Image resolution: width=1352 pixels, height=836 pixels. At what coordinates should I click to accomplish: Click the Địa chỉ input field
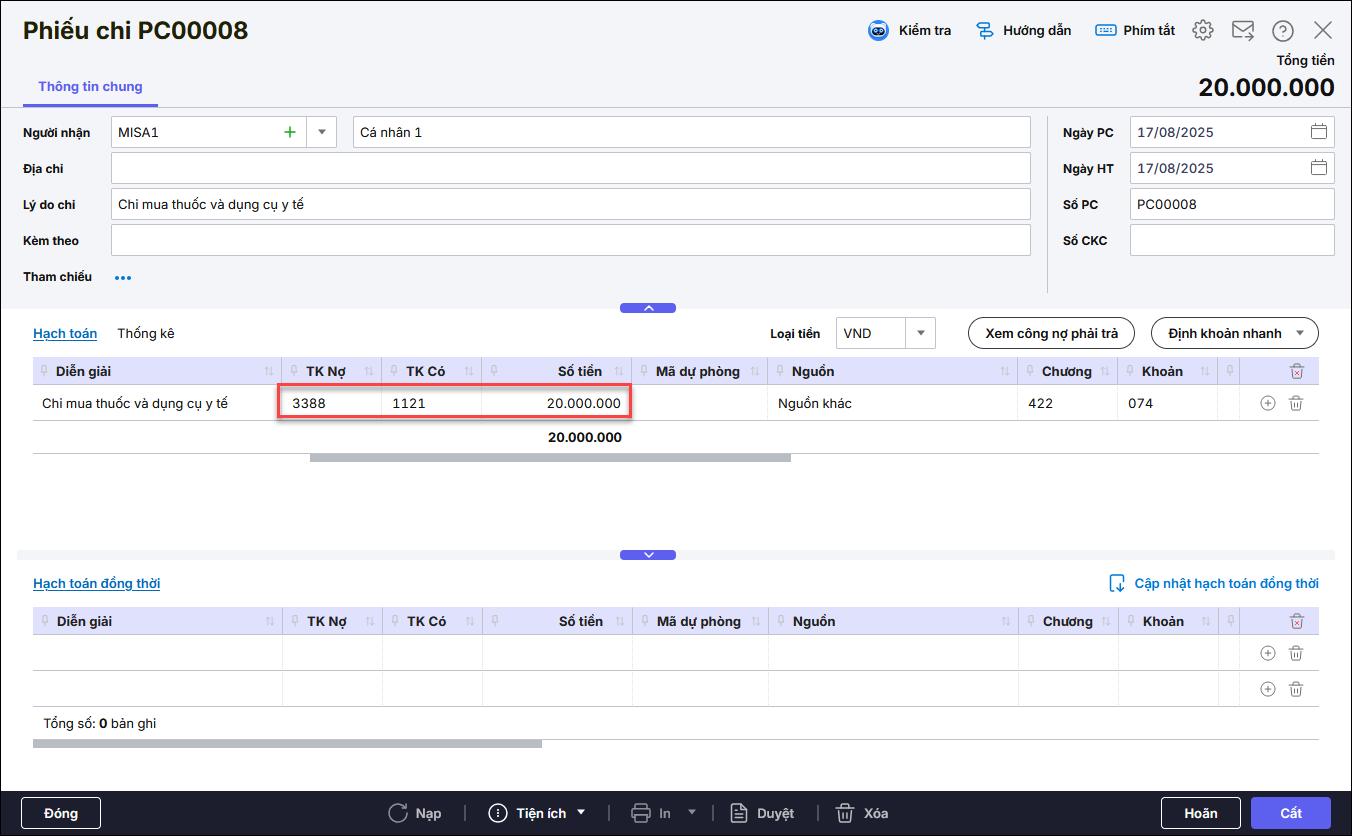click(570, 168)
